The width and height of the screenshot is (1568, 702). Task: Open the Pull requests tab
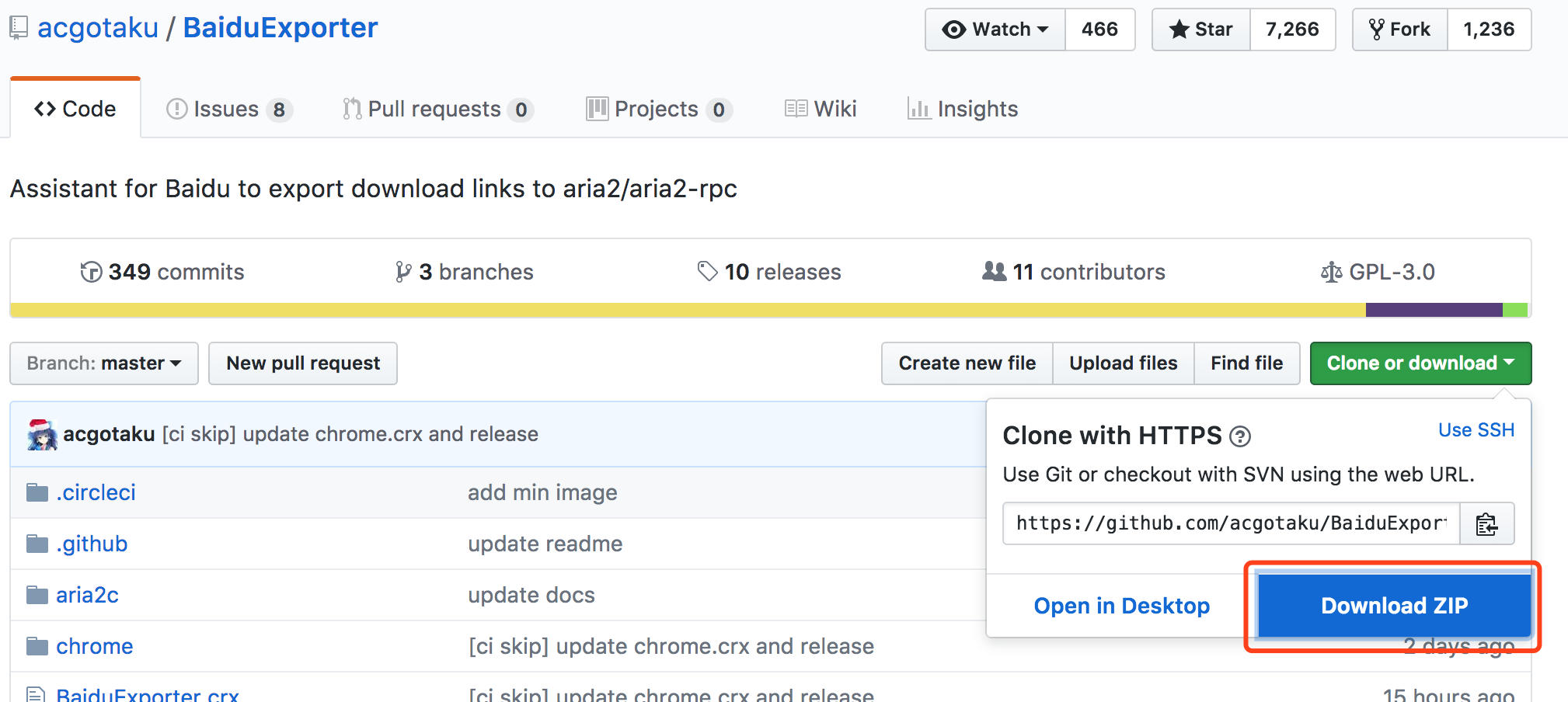coord(434,109)
